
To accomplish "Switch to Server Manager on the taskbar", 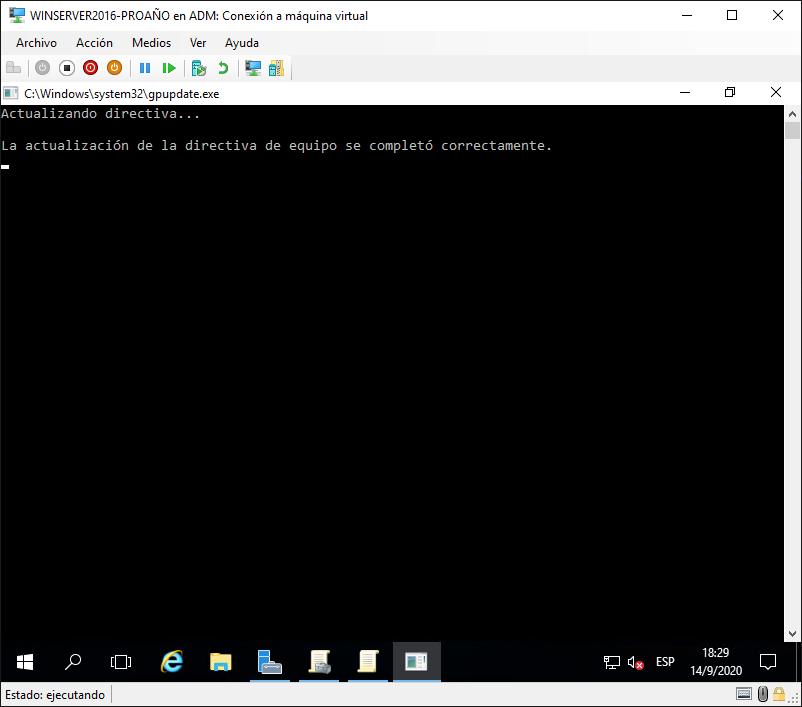I will click(x=270, y=662).
